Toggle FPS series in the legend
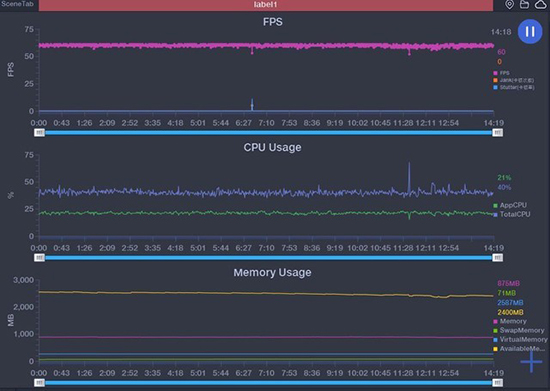This screenshot has height=391, width=550. coord(502,73)
